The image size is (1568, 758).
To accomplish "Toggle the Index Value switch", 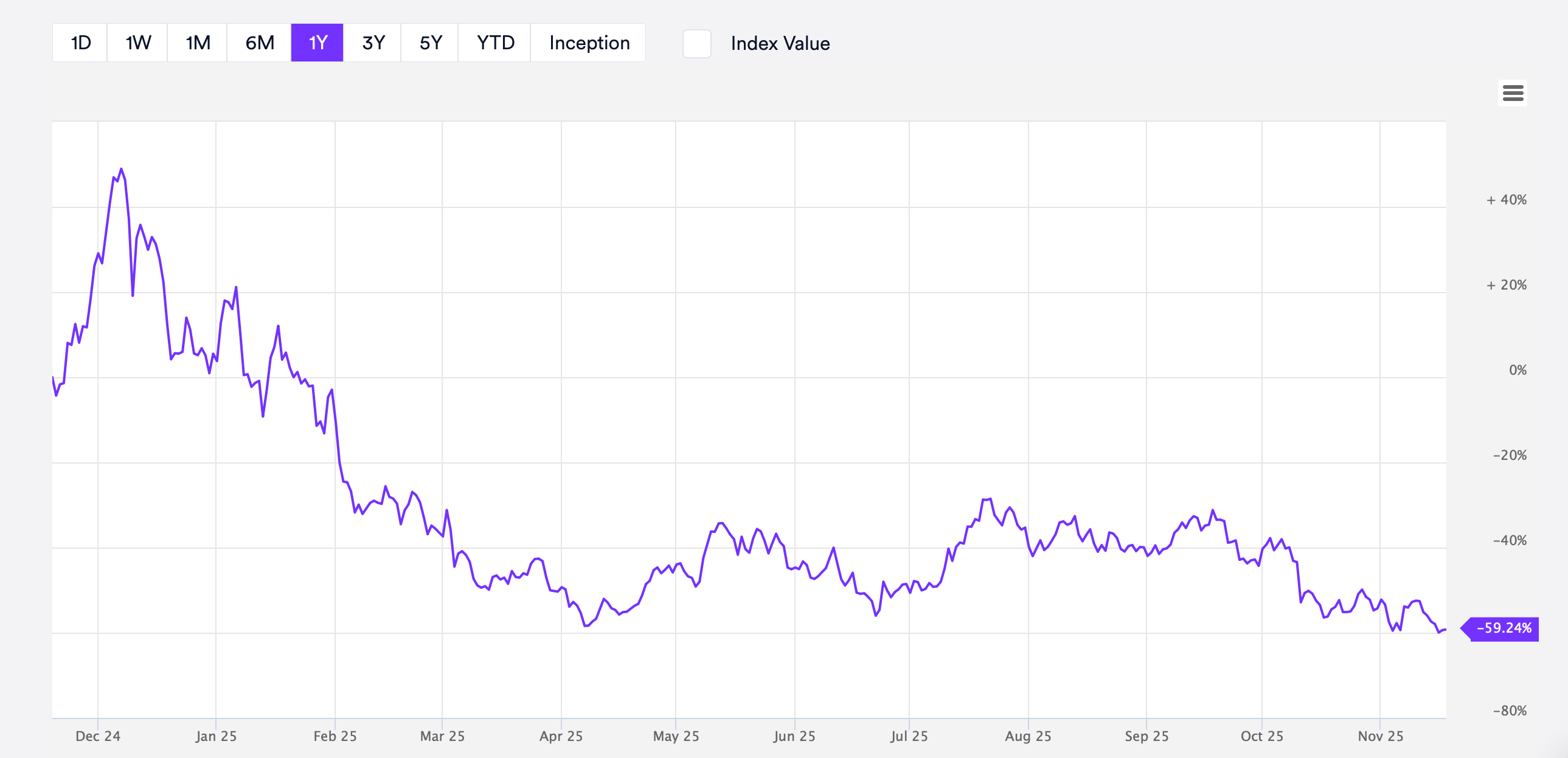I will point(696,43).
